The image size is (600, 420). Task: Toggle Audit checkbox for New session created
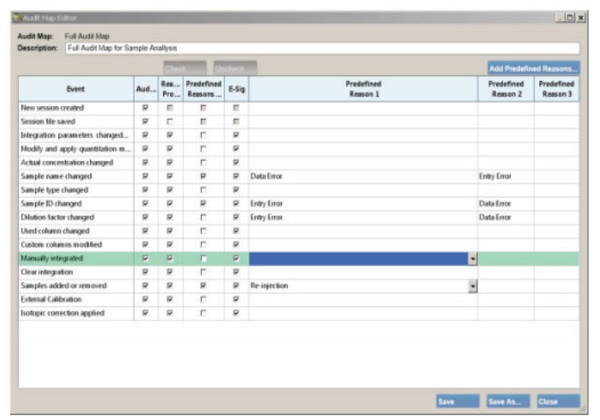(146, 107)
